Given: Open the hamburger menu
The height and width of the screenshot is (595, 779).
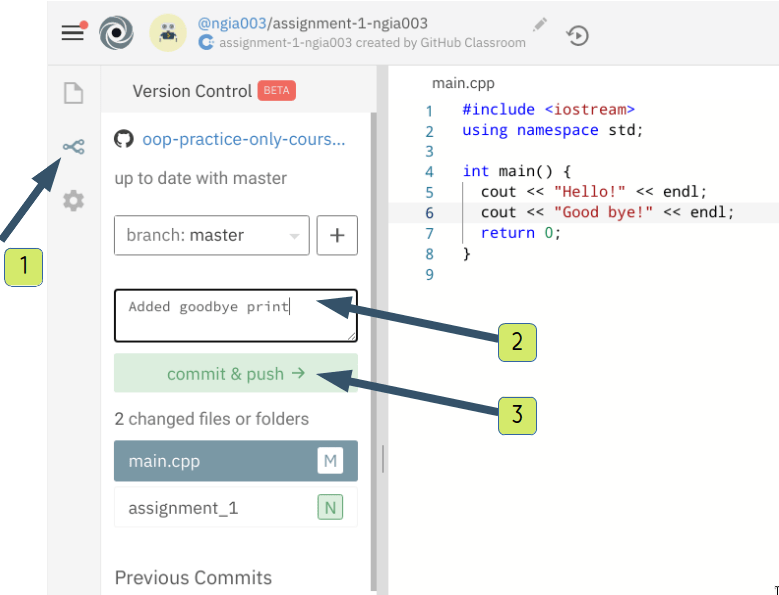Looking at the screenshot, I should coord(73,33).
